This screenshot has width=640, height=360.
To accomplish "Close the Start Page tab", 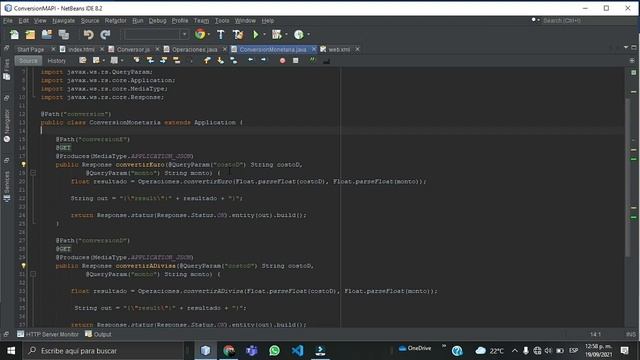I will pyautogui.click(x=53, y=49).
